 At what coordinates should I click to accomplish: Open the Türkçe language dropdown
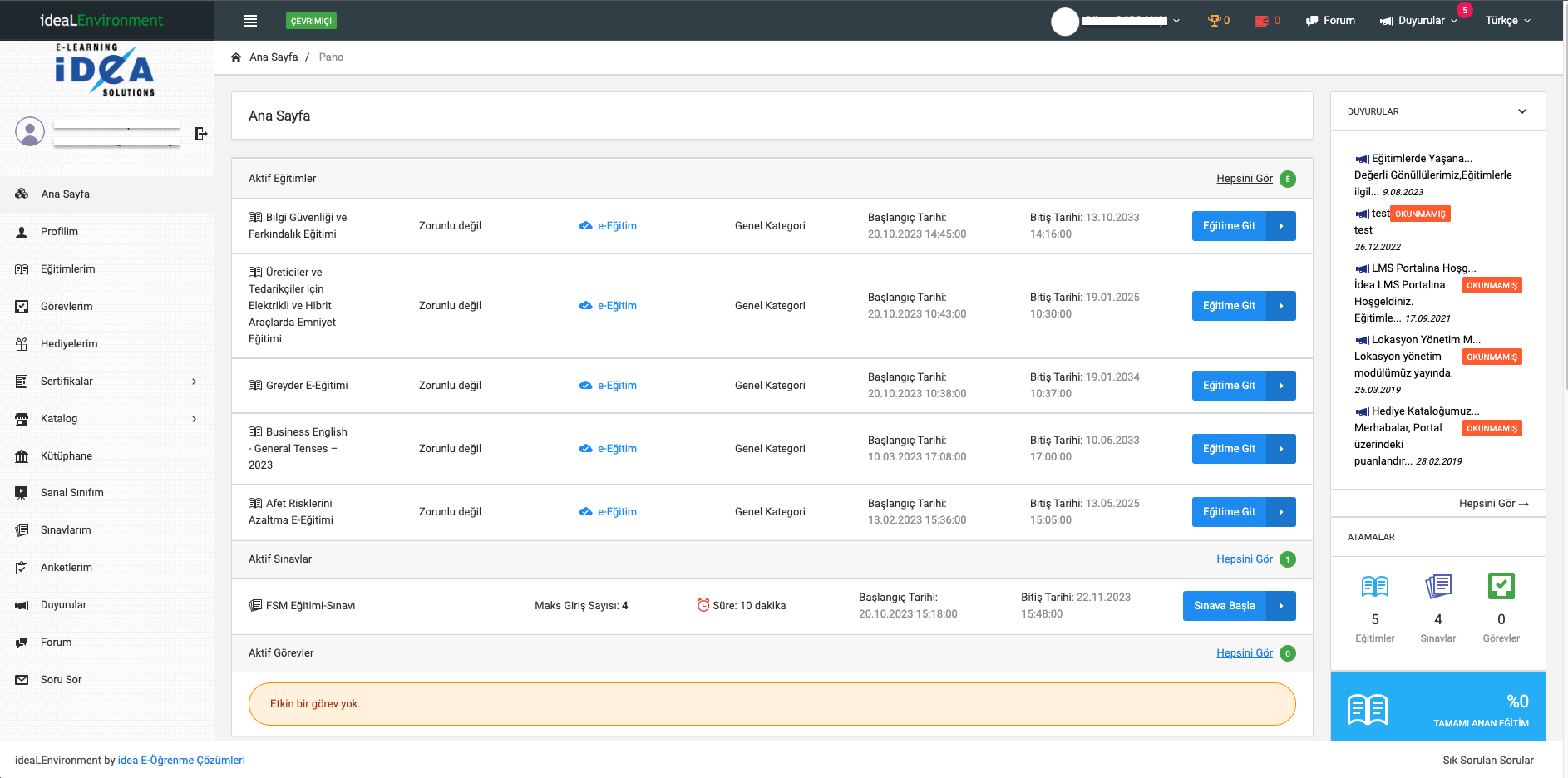point(1508,21)
